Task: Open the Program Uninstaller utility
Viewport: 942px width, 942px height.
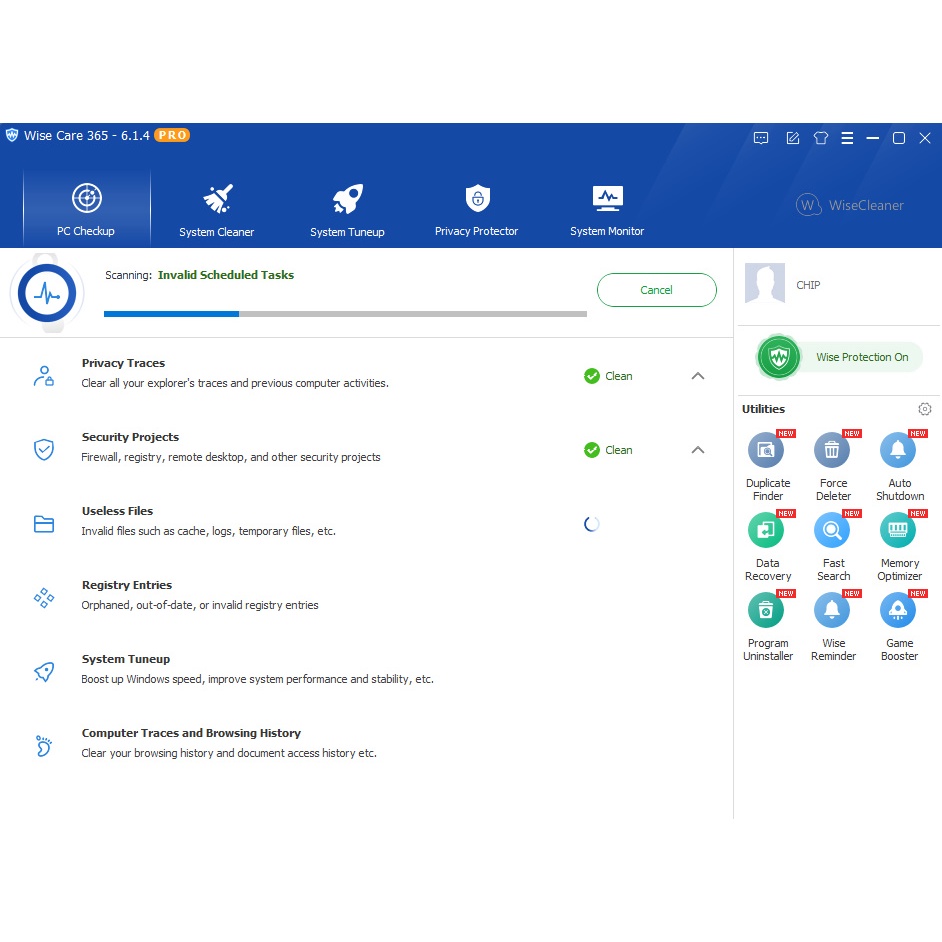Action: [767, 612]
